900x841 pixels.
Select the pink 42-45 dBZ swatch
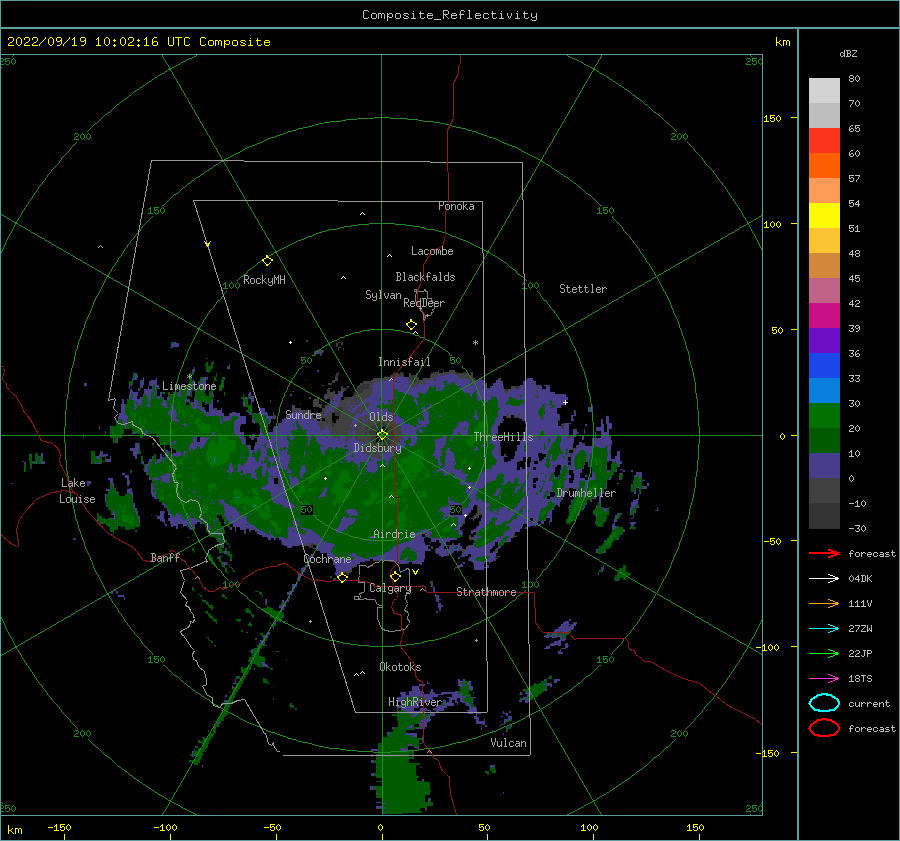point(824,291)
